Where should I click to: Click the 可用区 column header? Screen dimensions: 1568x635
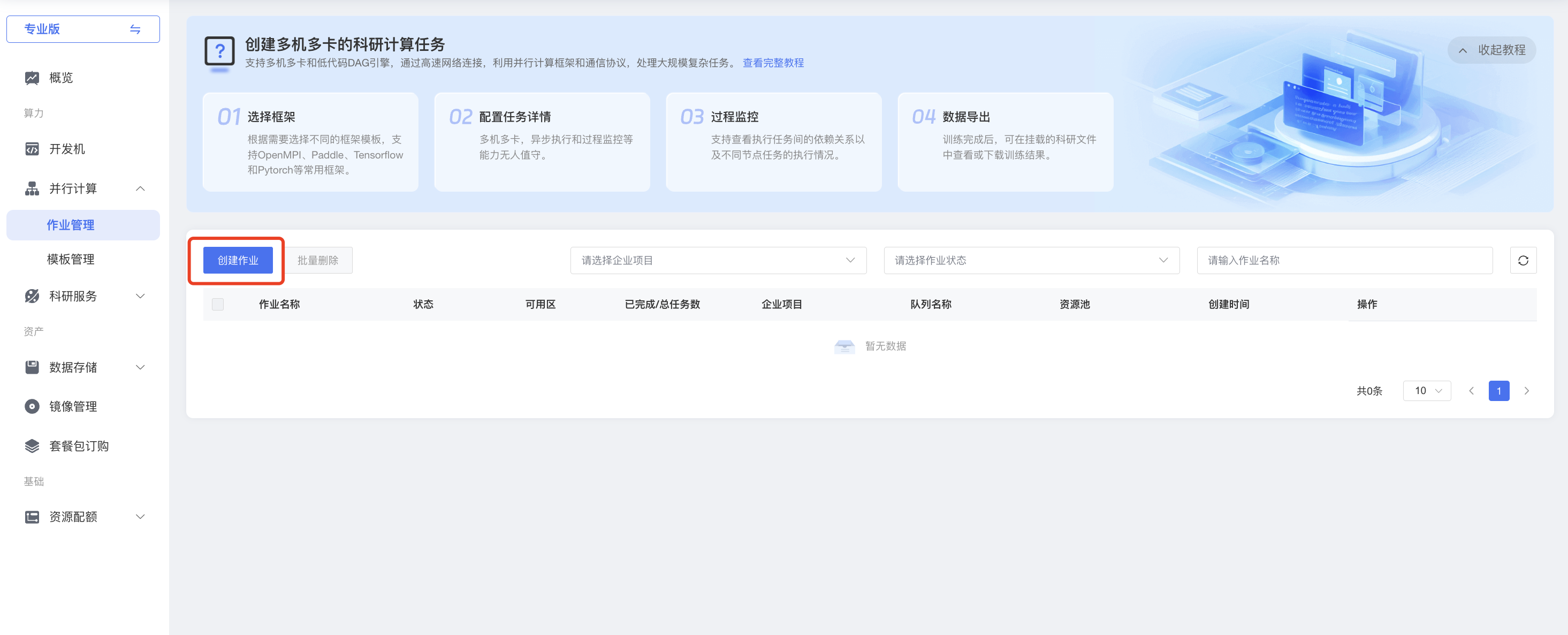(x=541, y=305)
